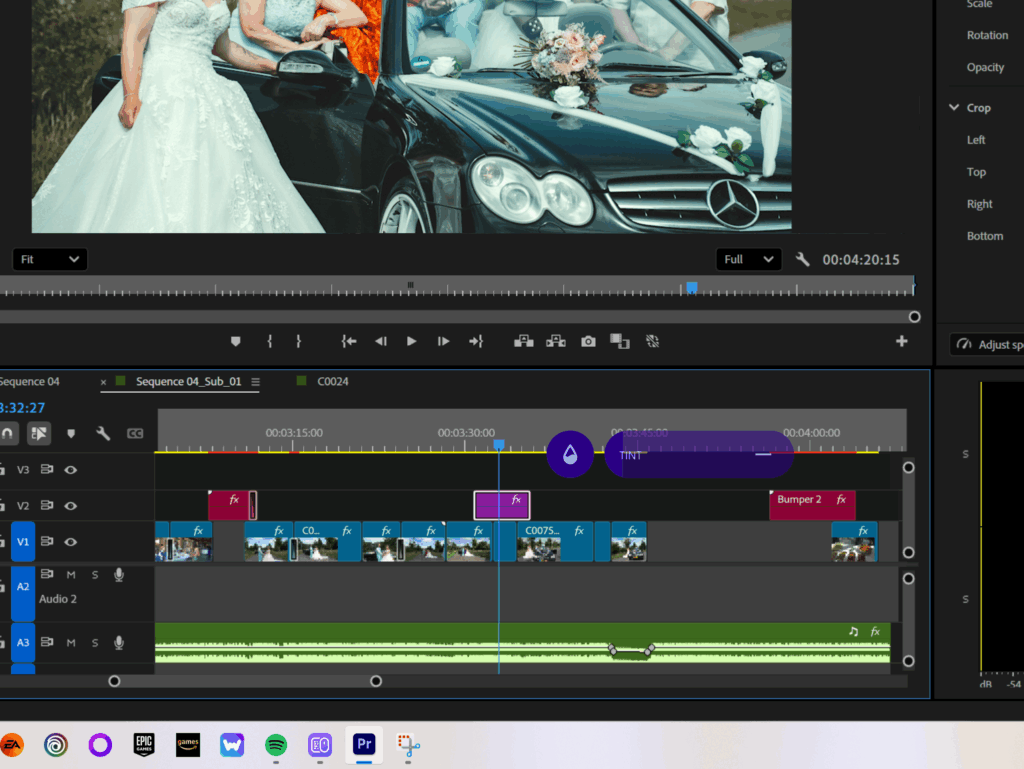The image size is (1024, 769).
Task: Open the Full playback resolution dropdown
Action: point(749,259)
